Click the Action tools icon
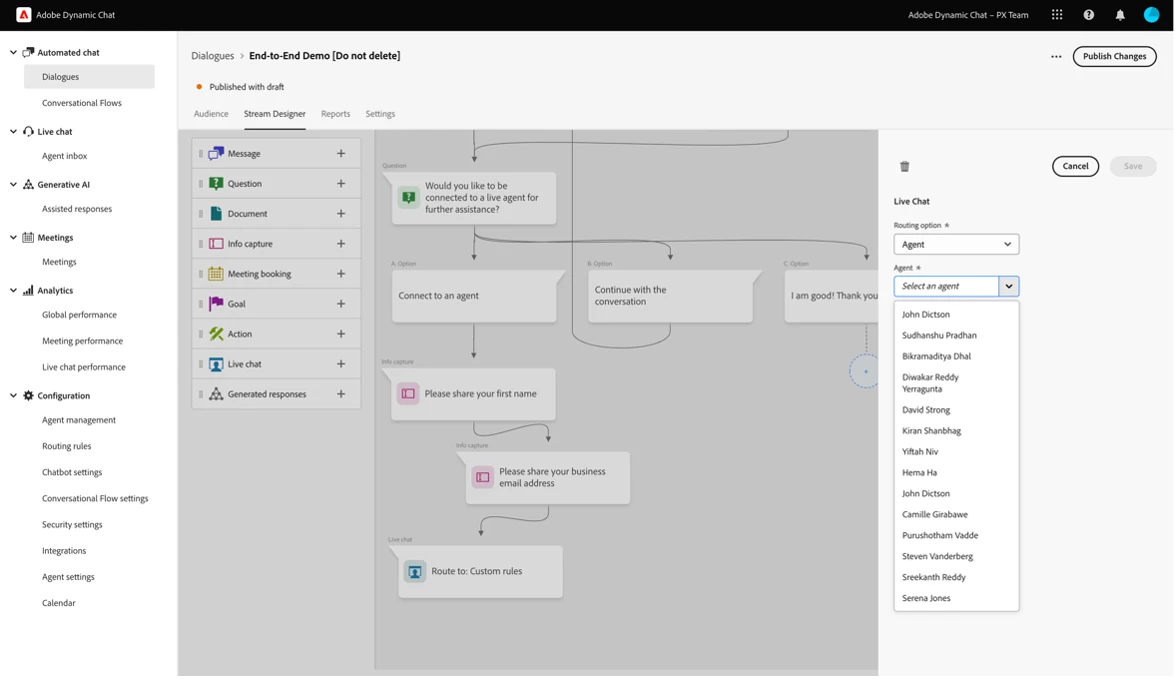 (216, 334)
